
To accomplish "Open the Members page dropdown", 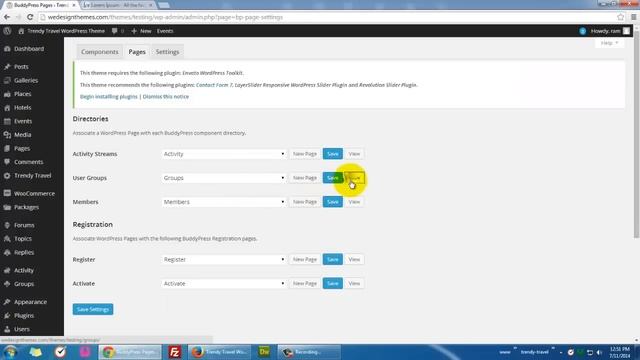I will 224,202.
